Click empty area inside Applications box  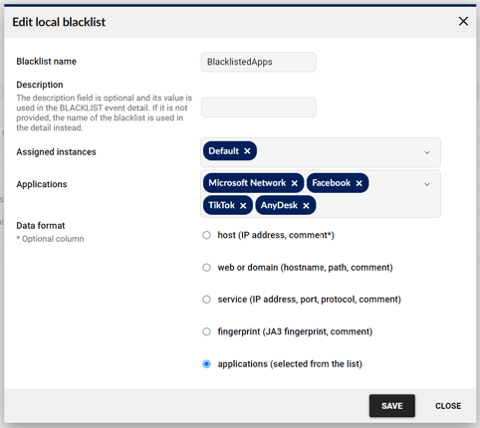[x=377, y=205]
